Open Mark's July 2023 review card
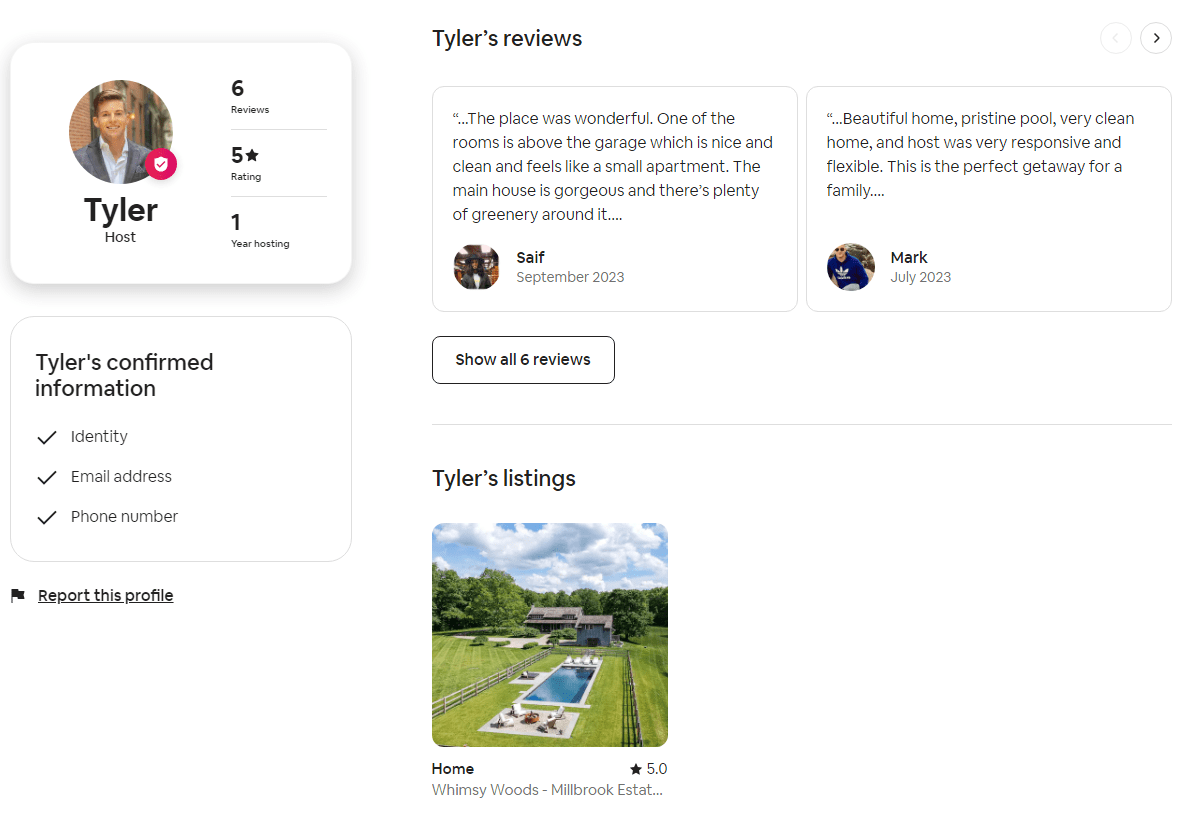 (x=988, y=198)
